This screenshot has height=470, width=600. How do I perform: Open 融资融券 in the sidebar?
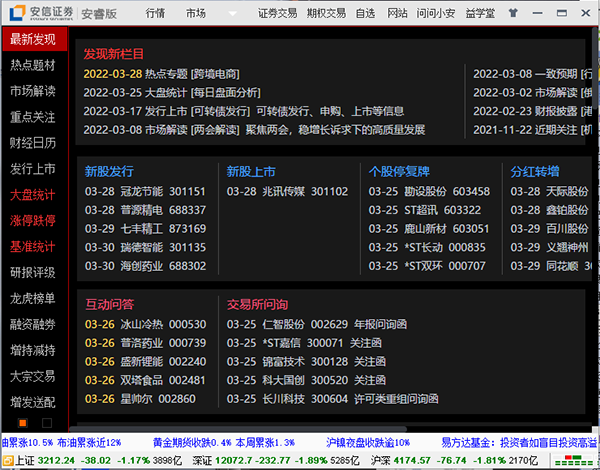(33, 324)
